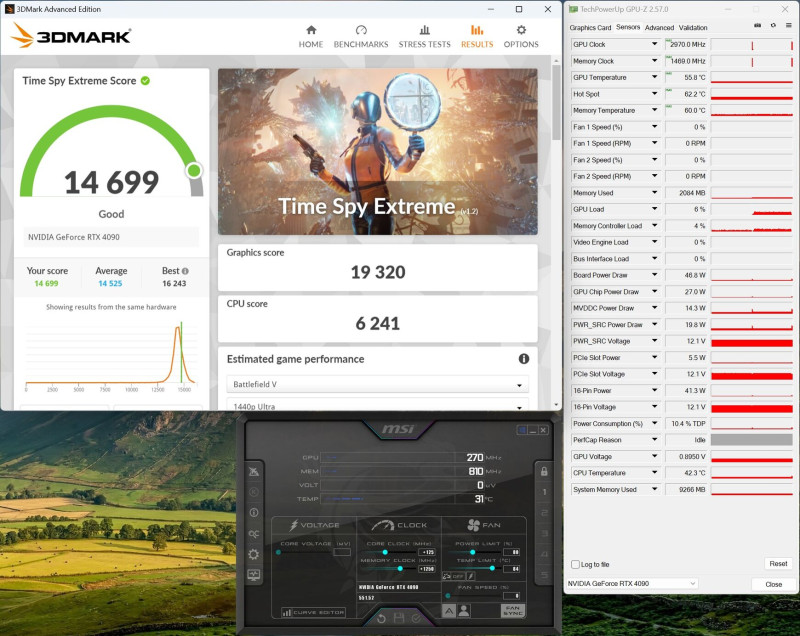Open Battlefield V game dropdown

click(378, 384)
